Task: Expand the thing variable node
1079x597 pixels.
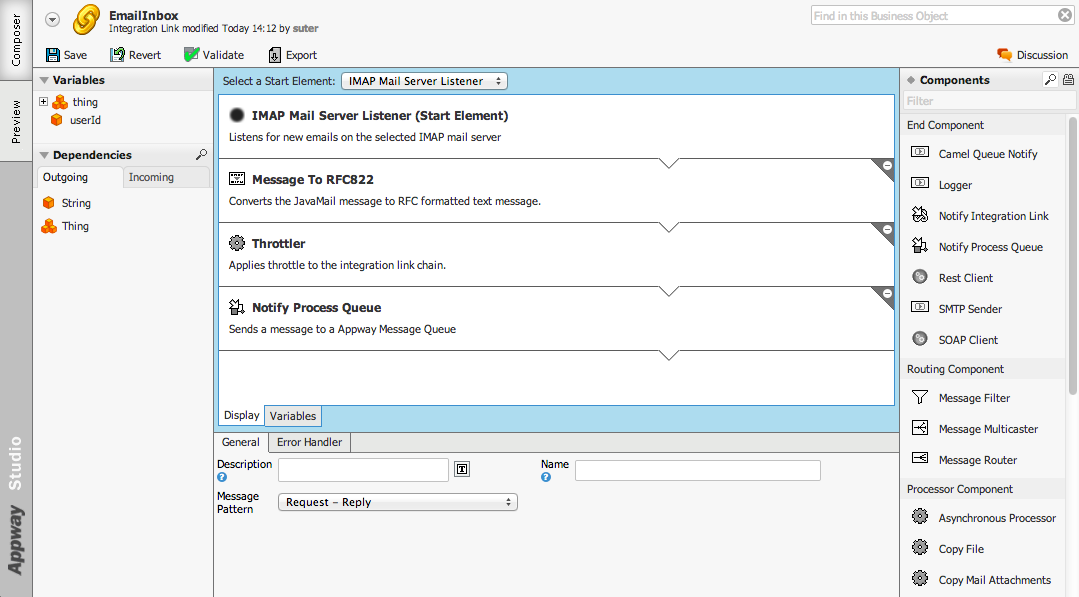Action: point(43,102)
